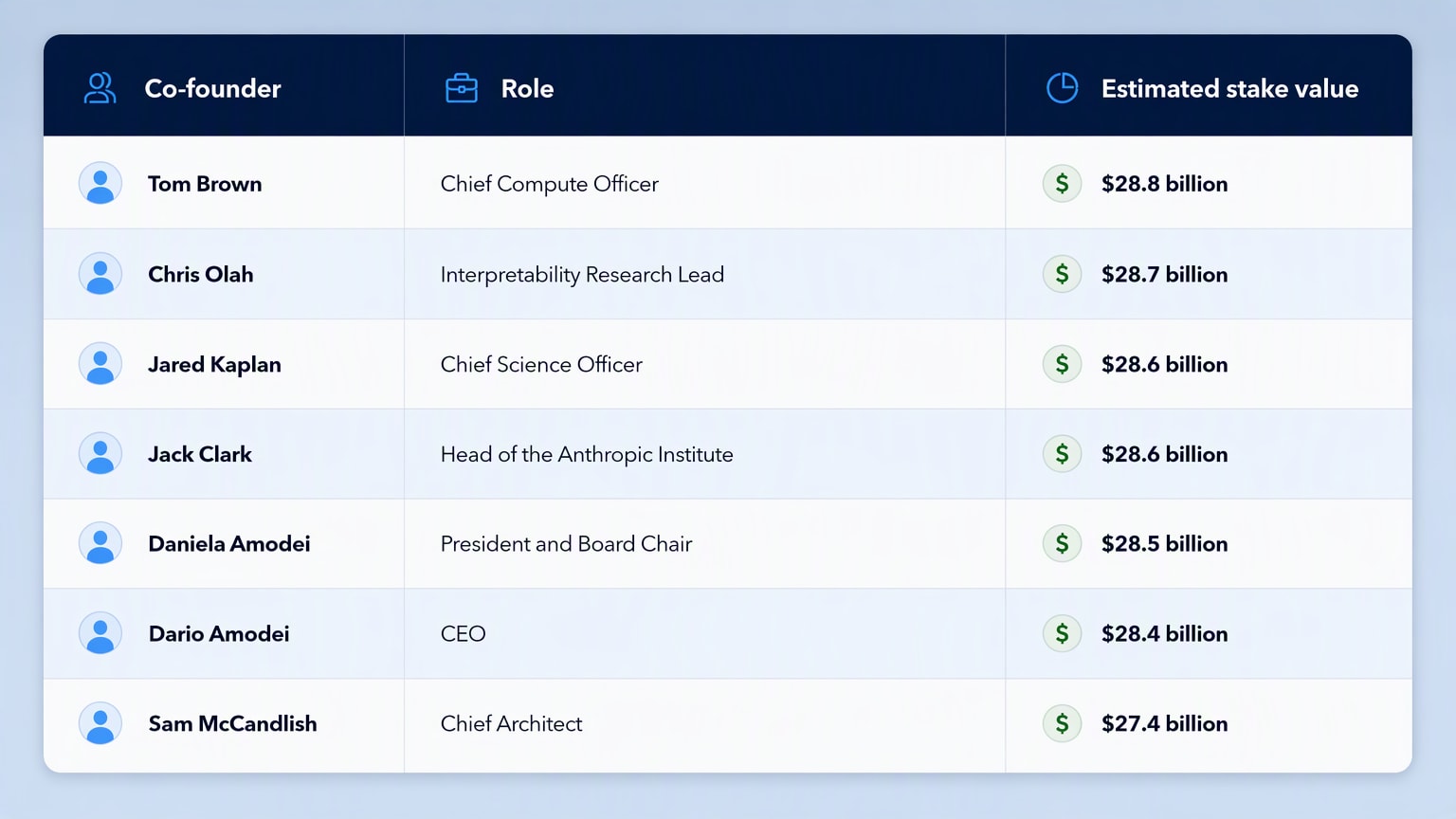Click the $27.4 billion stake value
The height and width of the screenshot is (819, 1456).
(x=1164, y=723)
